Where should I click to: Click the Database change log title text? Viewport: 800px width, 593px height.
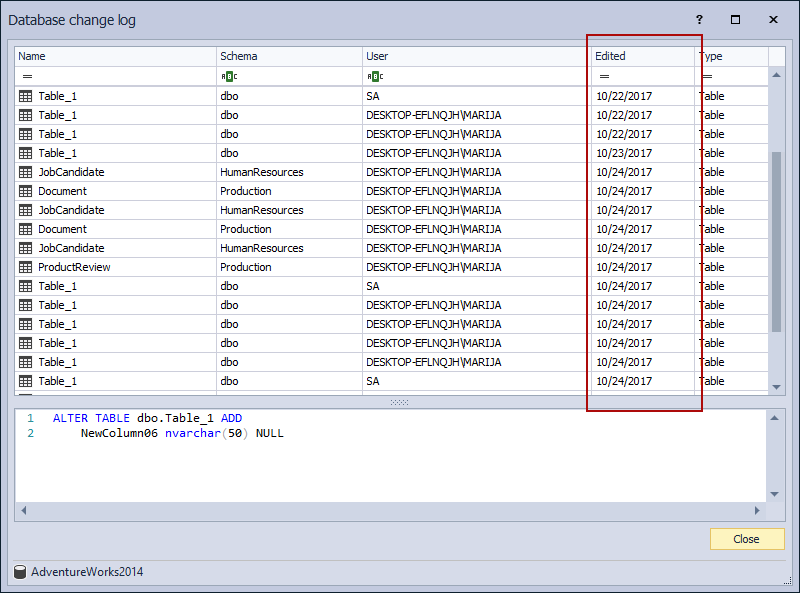(72, 20)
